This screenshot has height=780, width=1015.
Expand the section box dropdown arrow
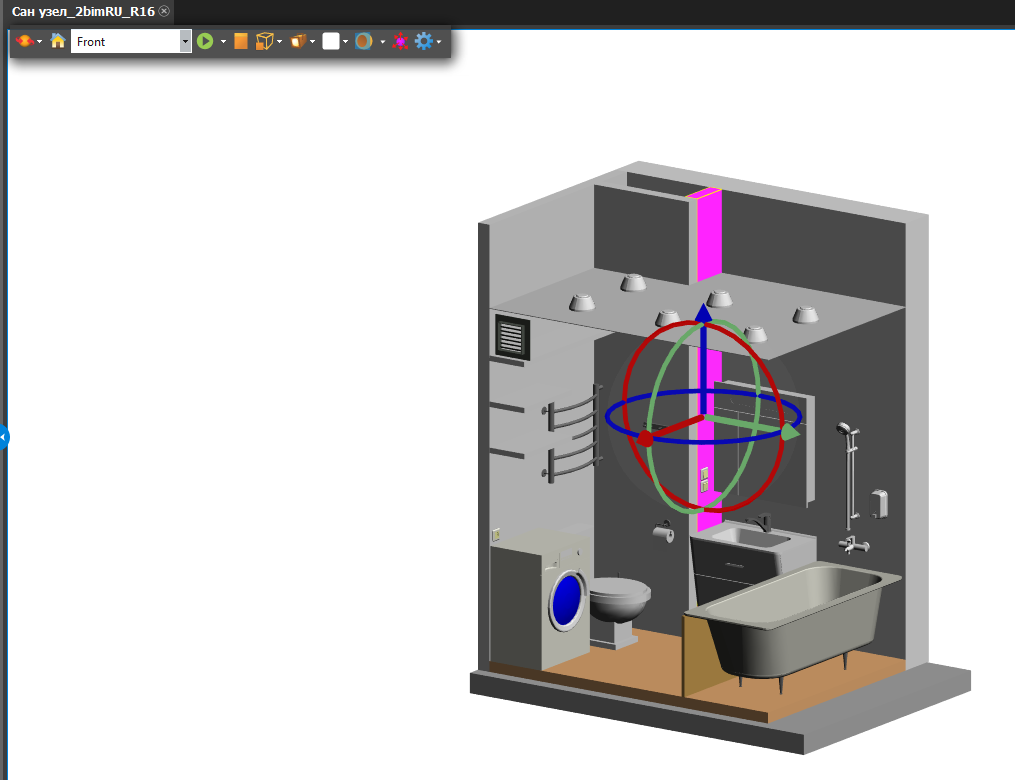click(313, 42)
